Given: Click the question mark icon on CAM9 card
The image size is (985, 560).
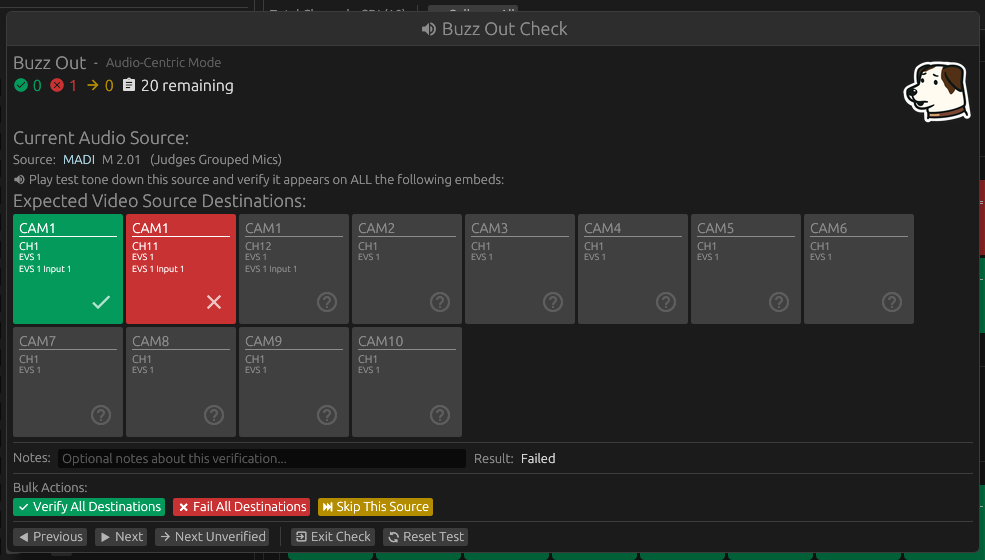Looking at the screenshot, I should pyautogui.click(x=327, y=415).
